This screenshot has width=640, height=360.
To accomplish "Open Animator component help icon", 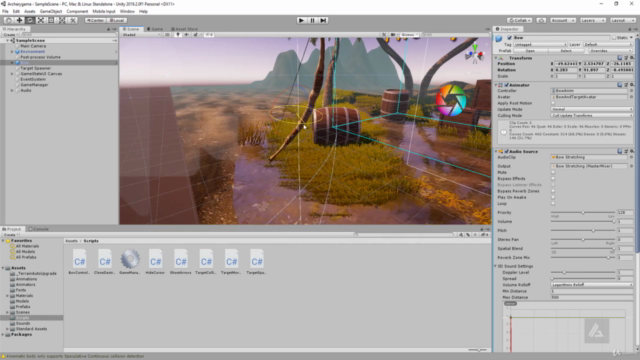I will pyautogui.click(x=620, y=85).
